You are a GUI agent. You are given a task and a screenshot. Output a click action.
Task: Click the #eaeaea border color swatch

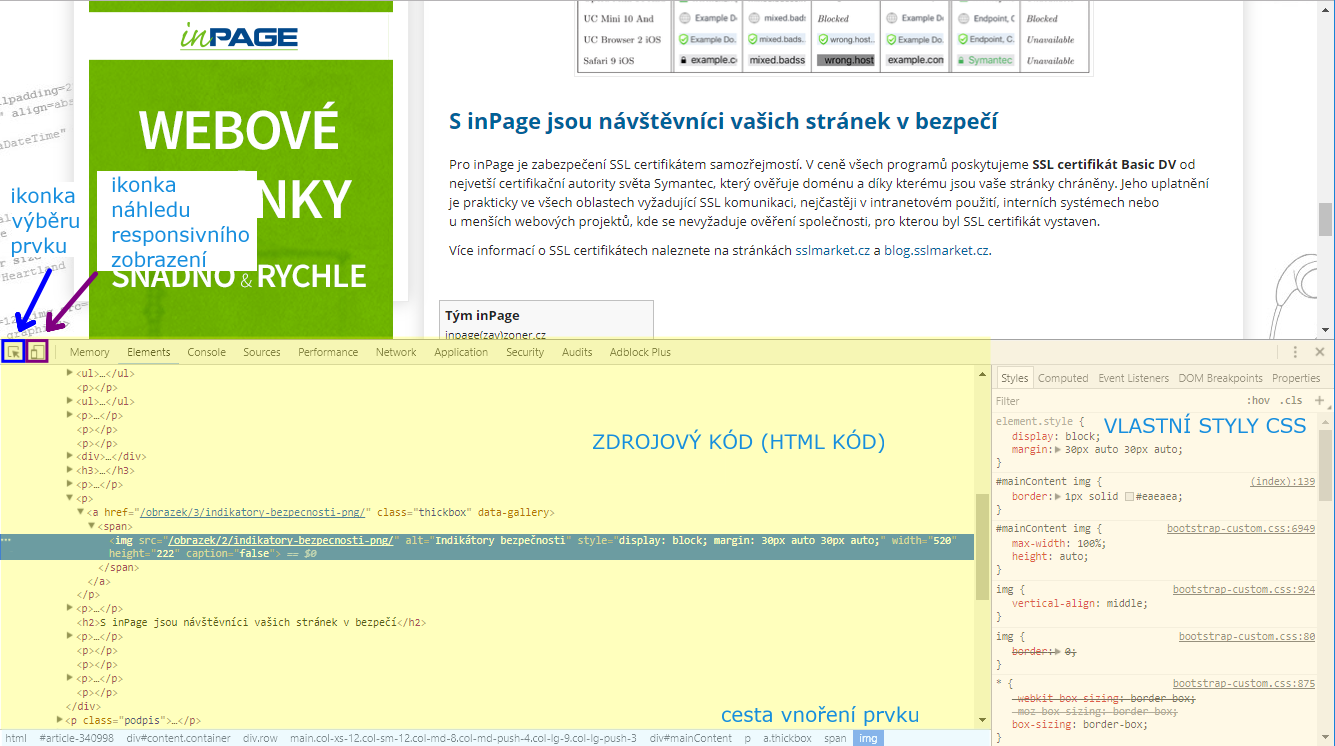pyautogui.click(x=1130, y=497)
